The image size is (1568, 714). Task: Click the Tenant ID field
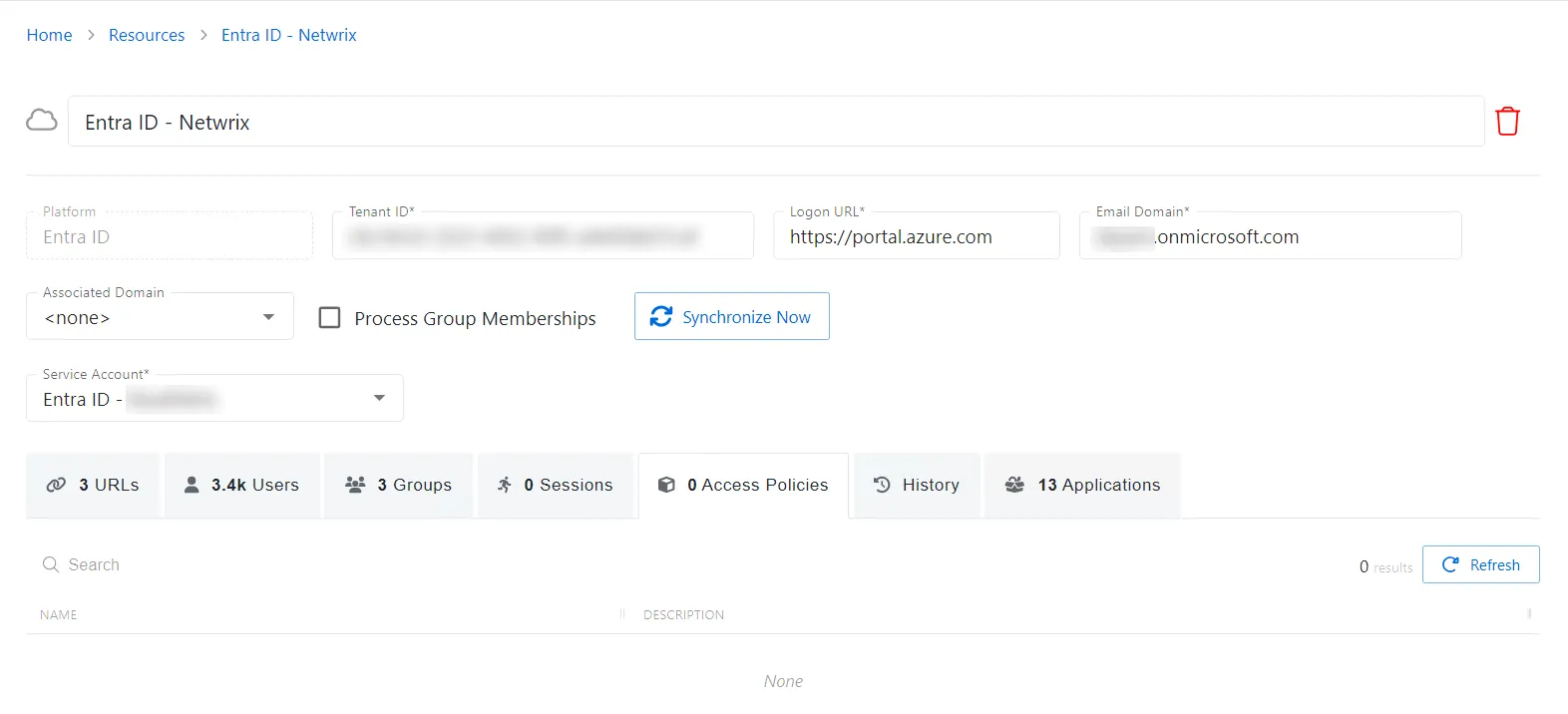point(543,235)
